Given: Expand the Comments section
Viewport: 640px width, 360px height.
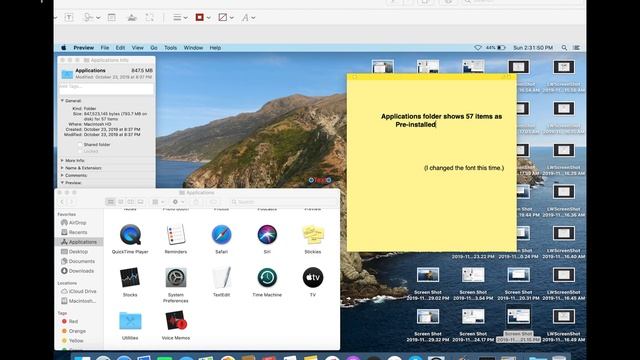Looking at the screenshot, I should point(62,175).
